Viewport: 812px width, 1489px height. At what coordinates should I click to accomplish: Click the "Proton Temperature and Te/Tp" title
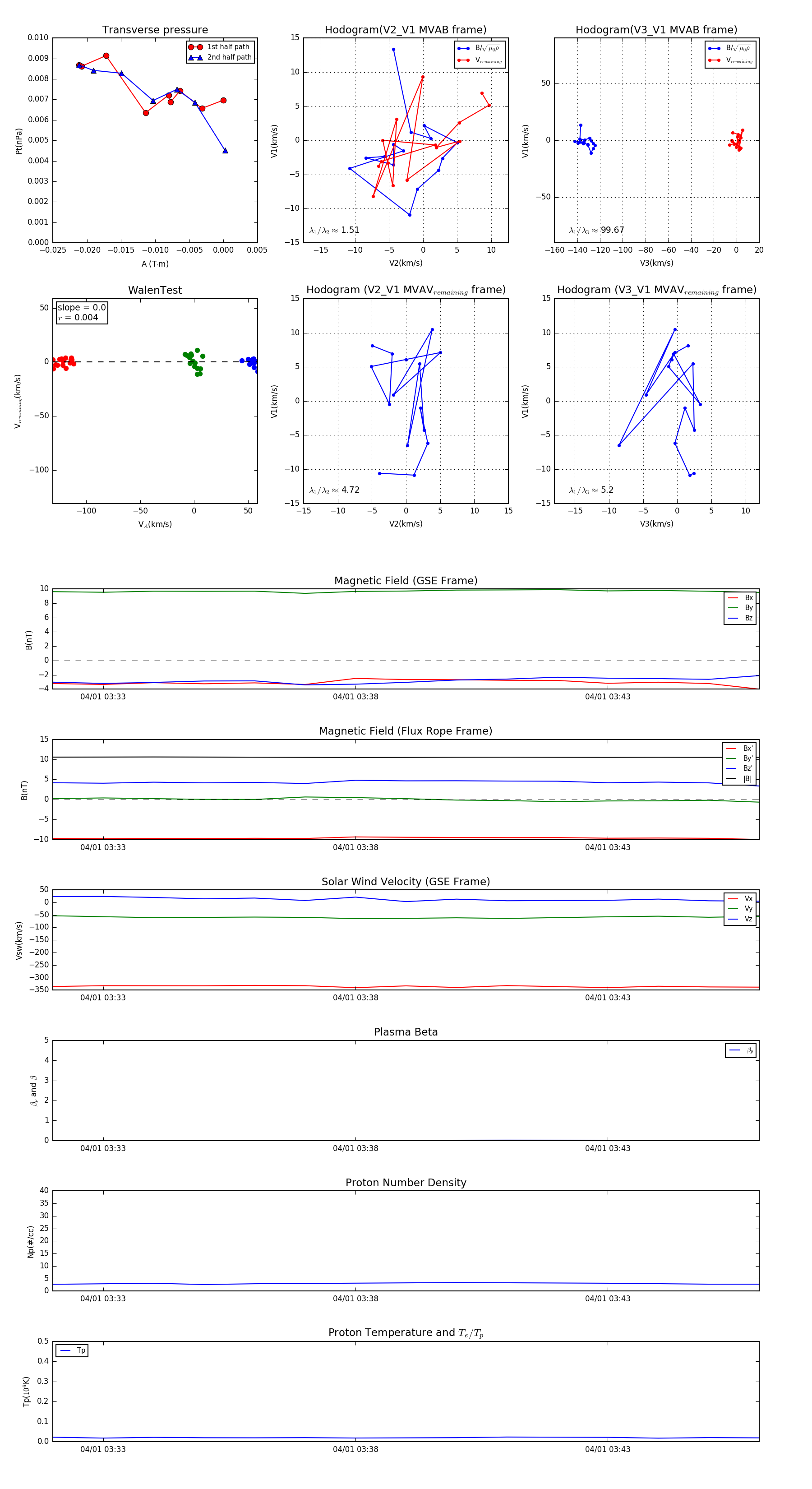pyautogui.click(x=406, y=1333)
